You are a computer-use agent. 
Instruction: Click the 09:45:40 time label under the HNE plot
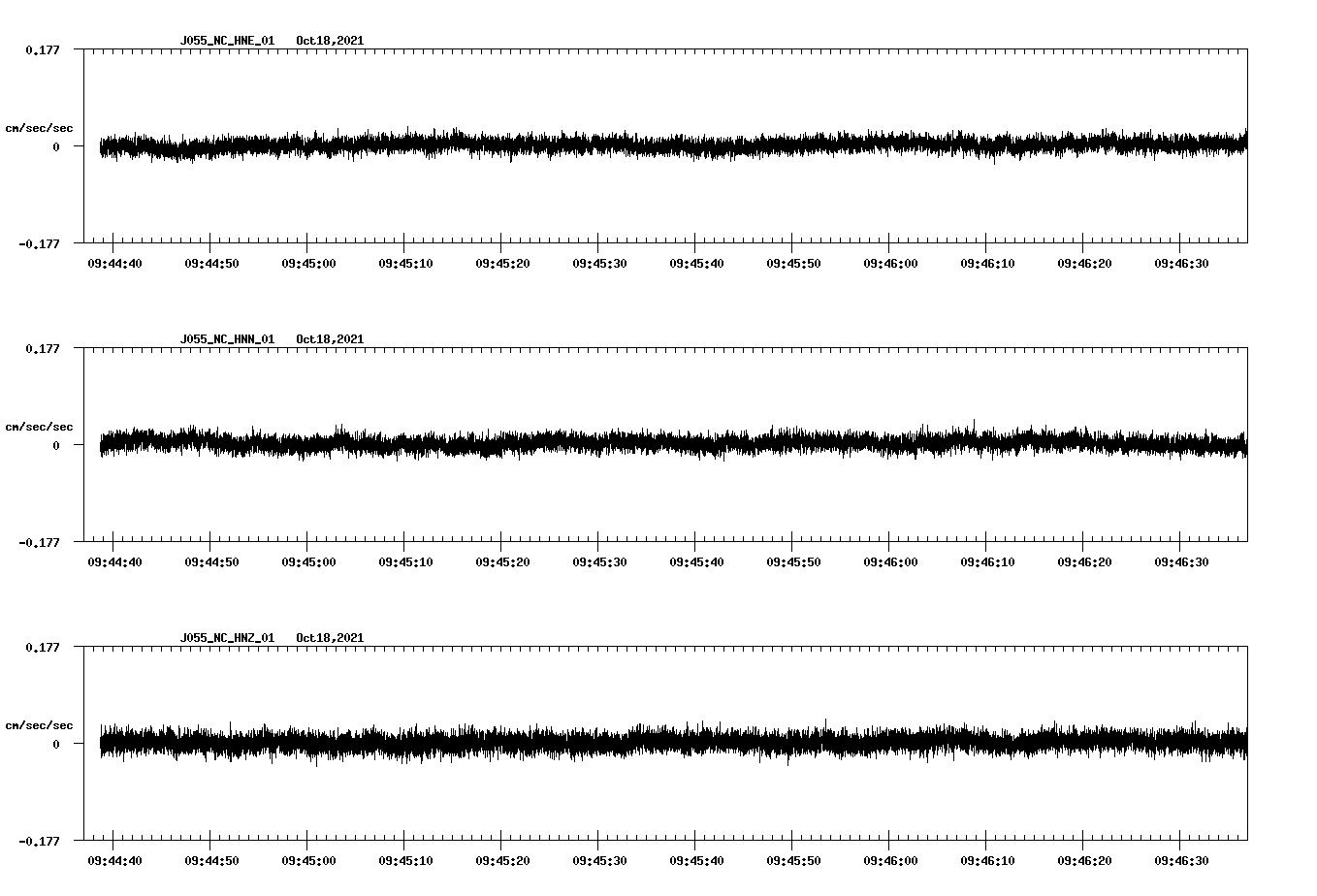tap(696, 263)
